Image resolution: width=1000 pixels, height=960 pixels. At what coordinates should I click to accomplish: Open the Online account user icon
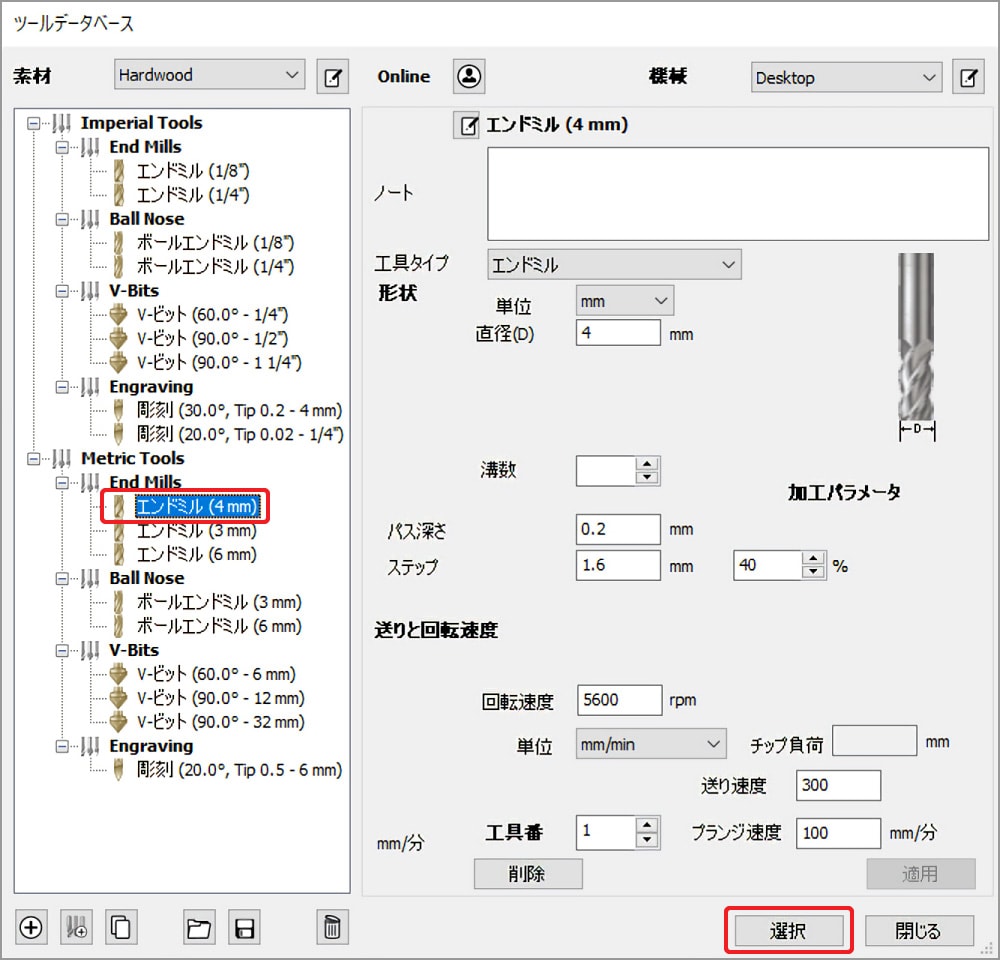(469, 76)
